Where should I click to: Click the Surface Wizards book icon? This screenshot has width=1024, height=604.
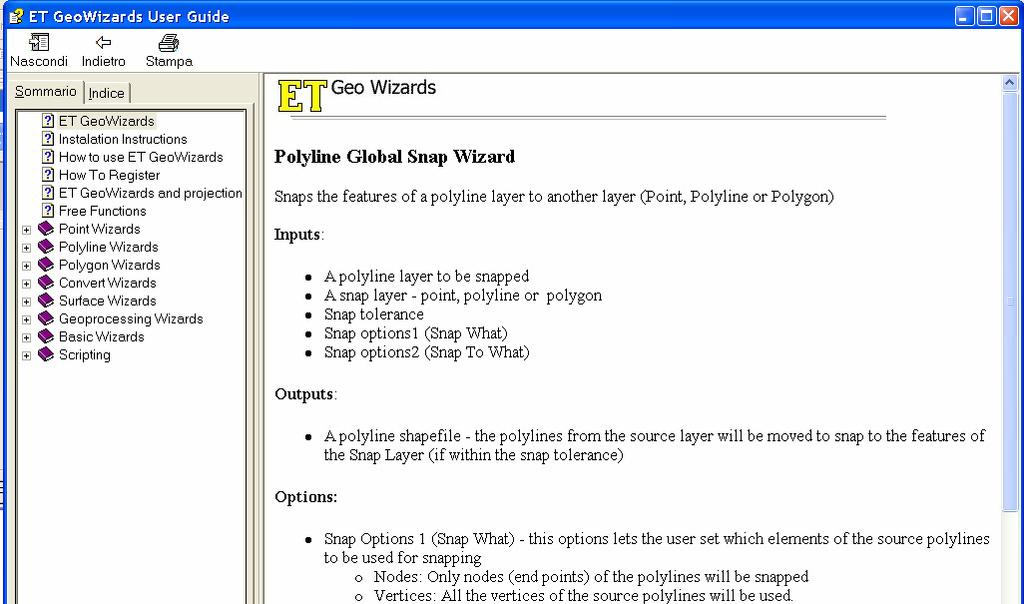click(46, 300)
